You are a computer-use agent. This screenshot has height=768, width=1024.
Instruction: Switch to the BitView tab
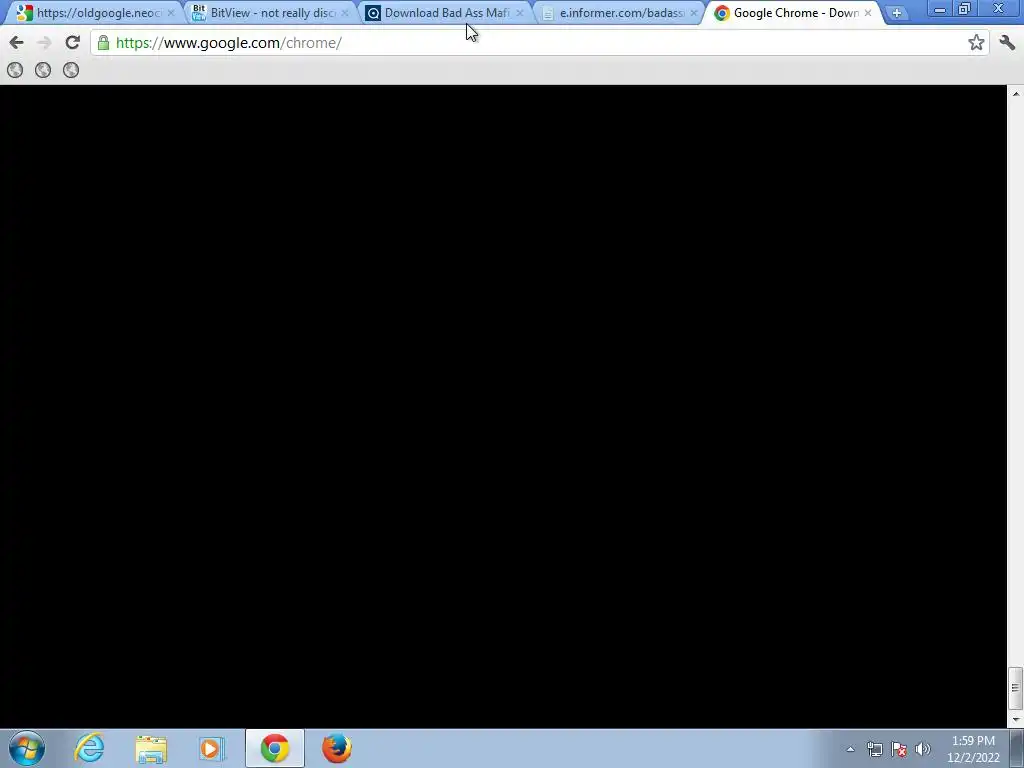[268, 13]
